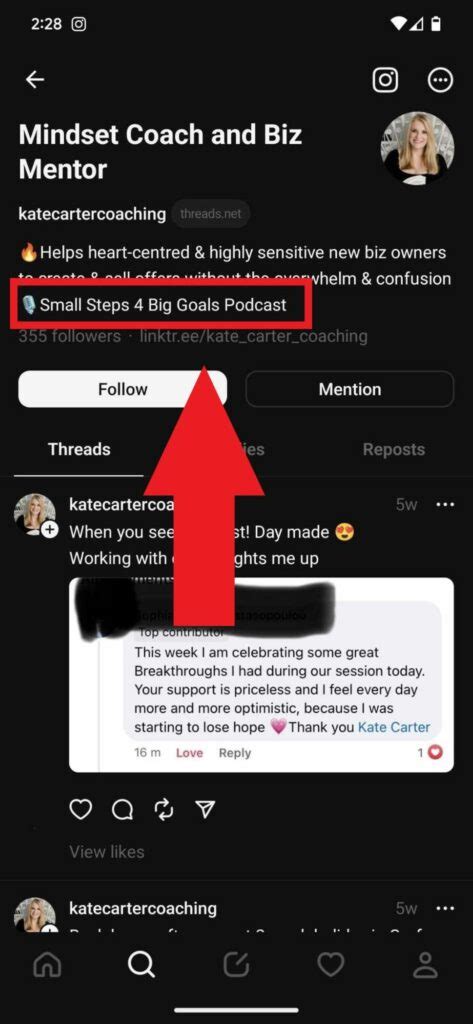The width and height of the screenshot is (473, 1024).
Task: Open Activity heart in bottom navigation
Action: point(331,965)
